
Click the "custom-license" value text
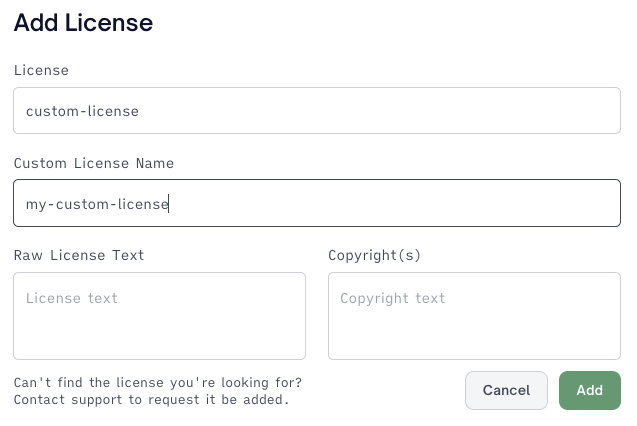[x=82, y=111]
